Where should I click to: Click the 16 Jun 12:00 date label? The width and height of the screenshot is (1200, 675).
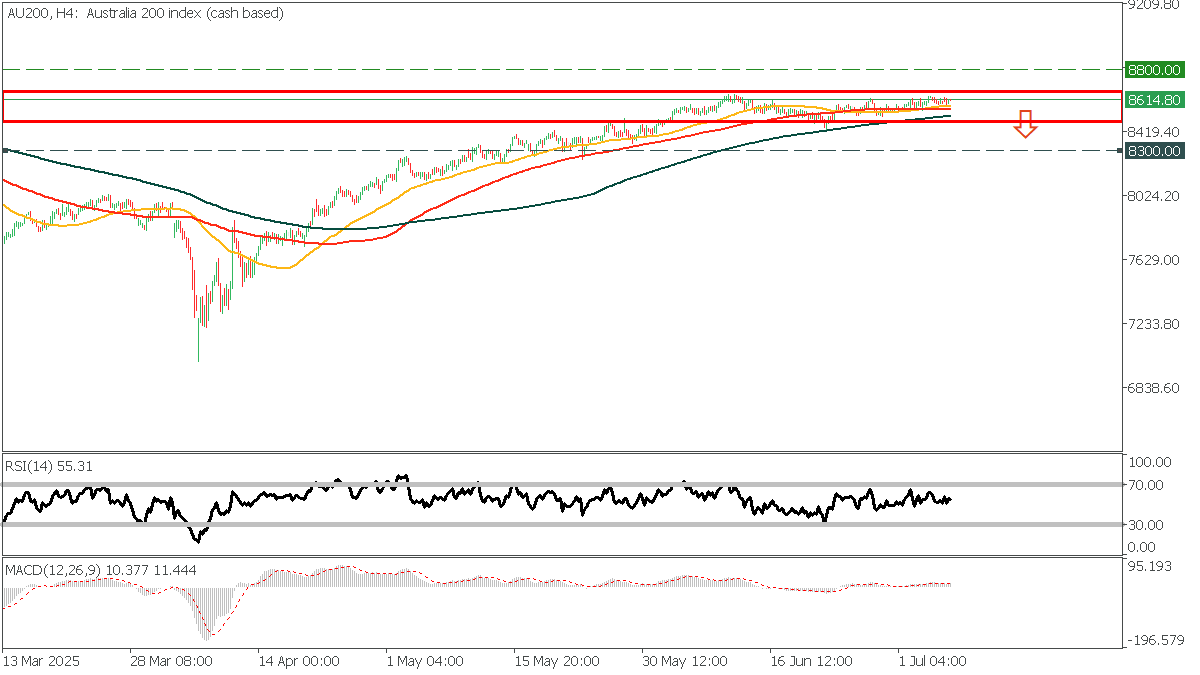[x=811, y=661]
